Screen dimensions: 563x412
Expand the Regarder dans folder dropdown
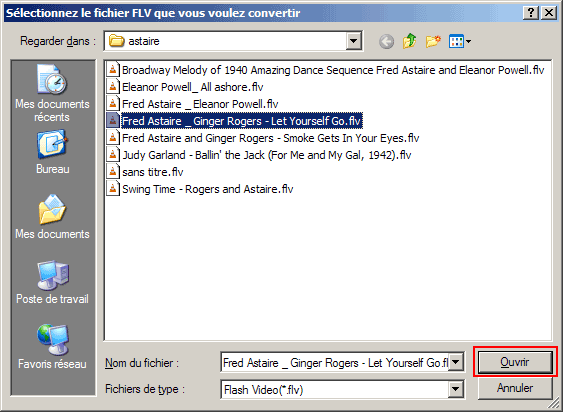tap(353, 41)
